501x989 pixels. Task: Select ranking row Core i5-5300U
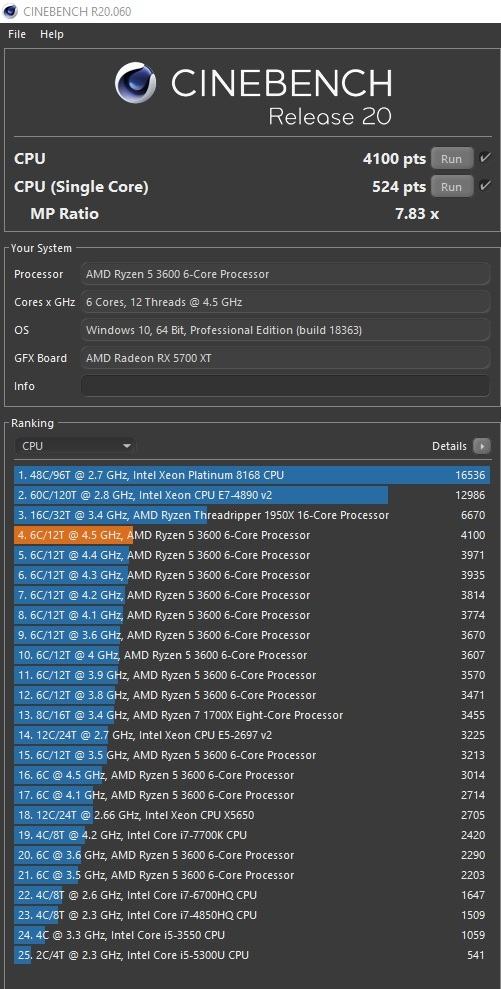tap(252, 955)
